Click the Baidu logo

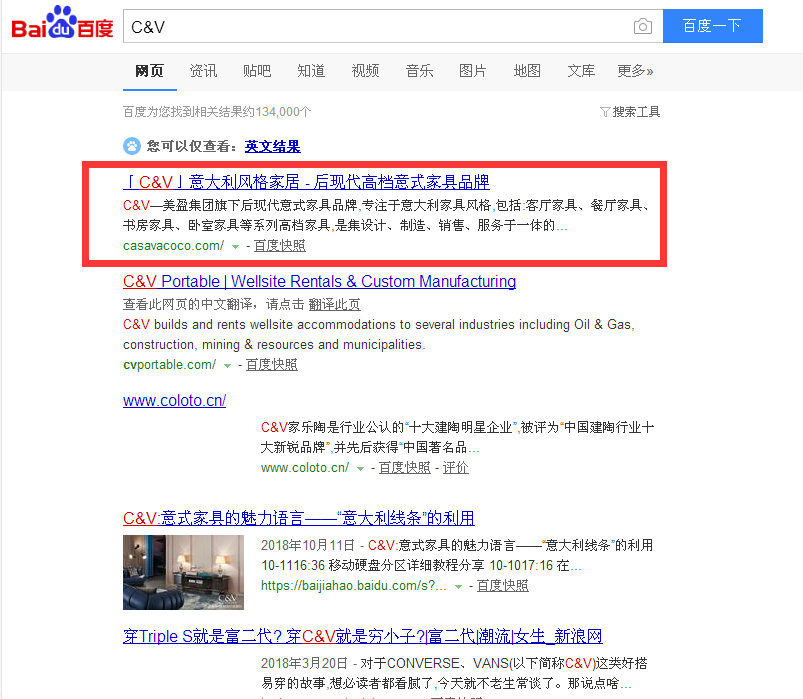[62, 23]
